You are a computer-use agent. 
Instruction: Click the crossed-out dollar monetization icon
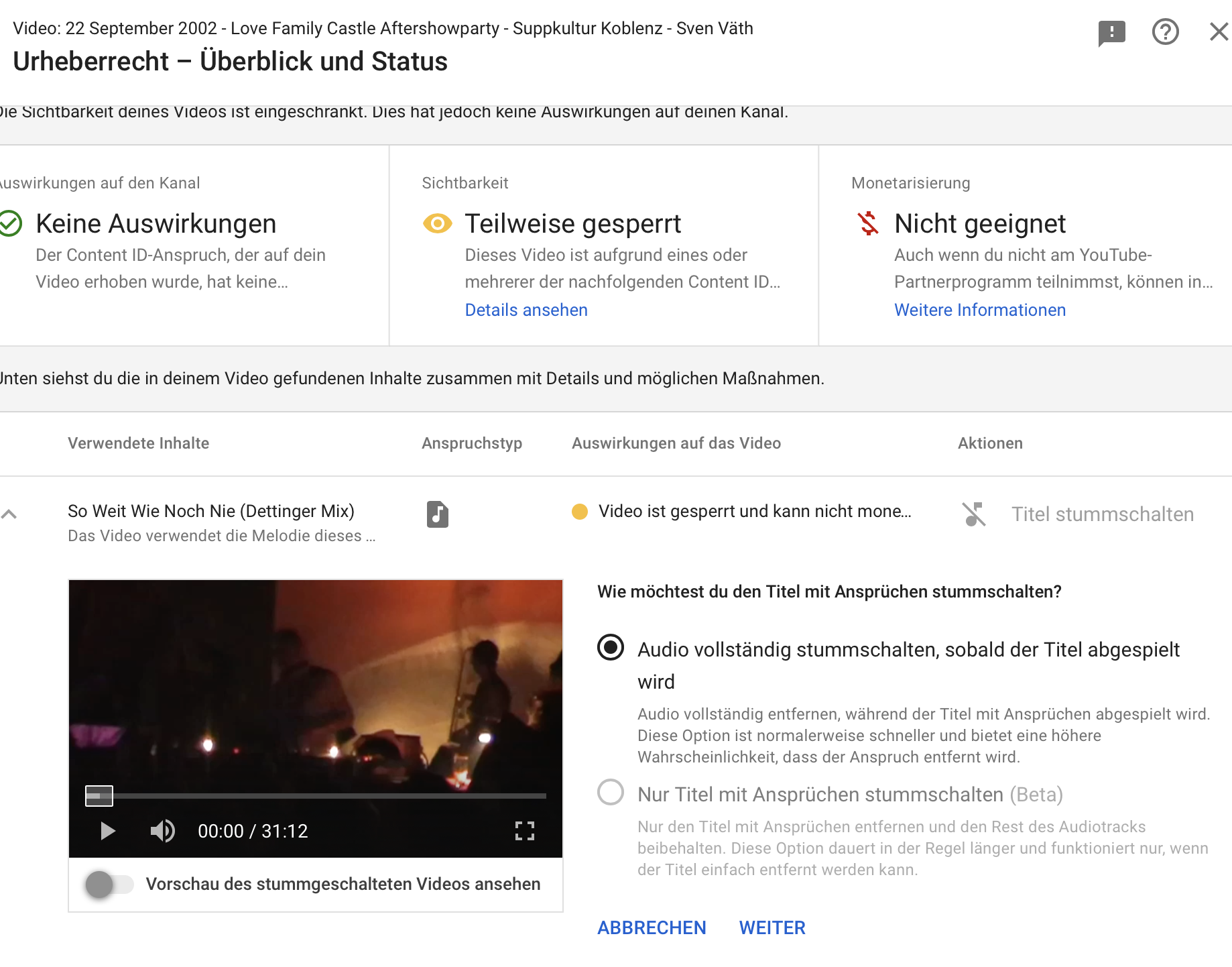click(x=868, y=223)
